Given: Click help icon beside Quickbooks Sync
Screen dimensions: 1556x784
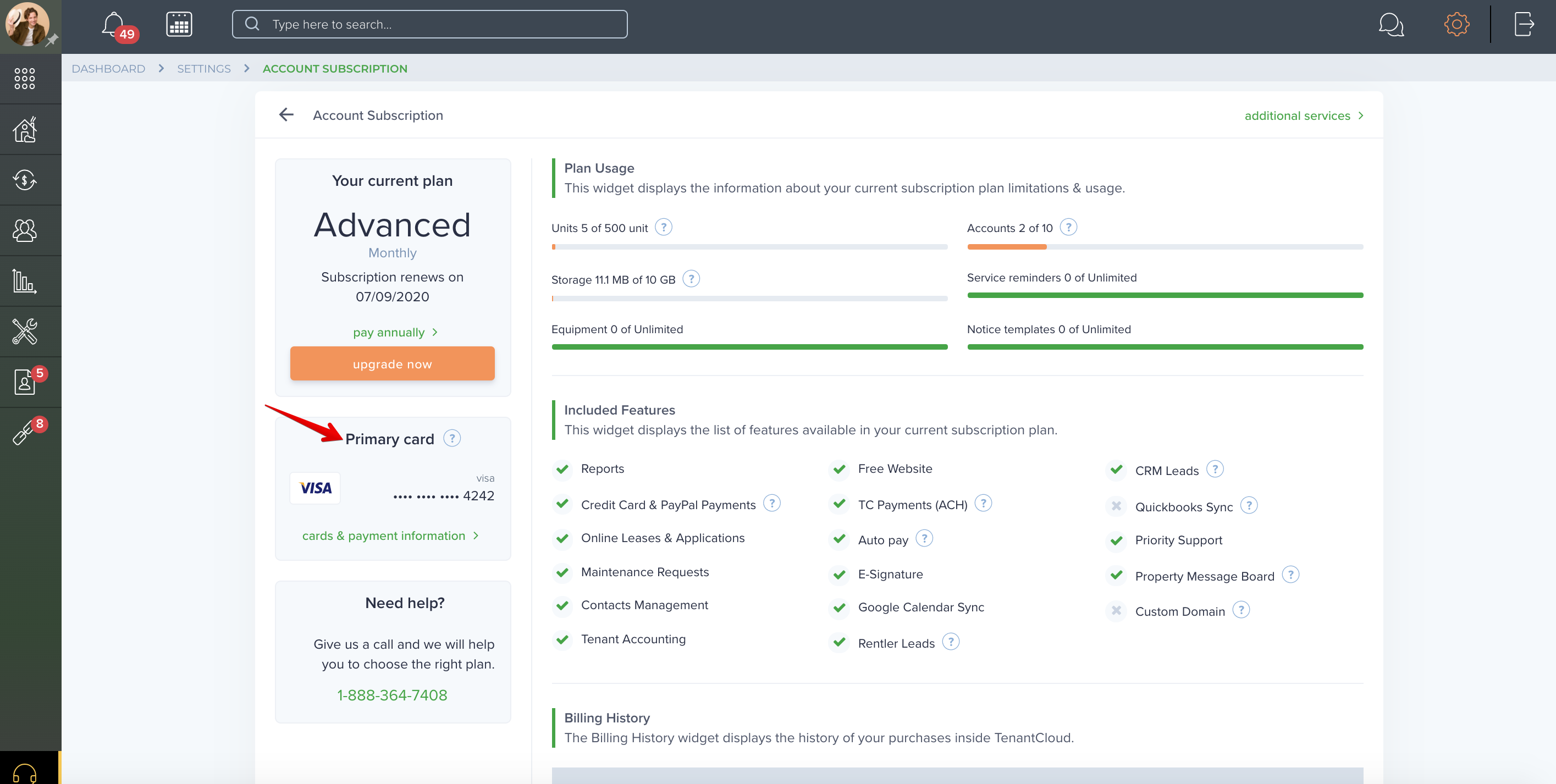Looking at the screenshot, I should (1249, 506).
